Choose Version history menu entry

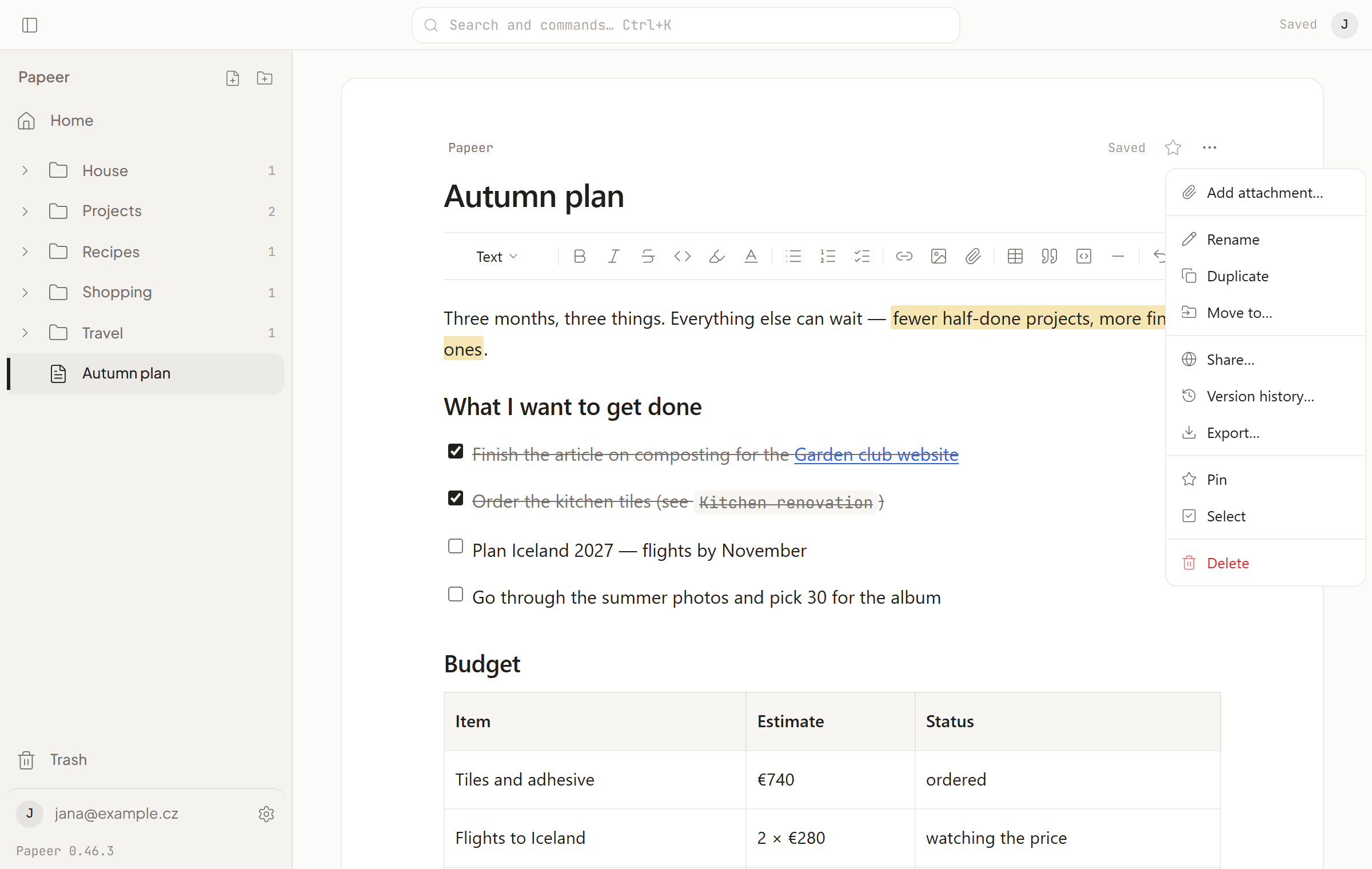coord(1266,396)
